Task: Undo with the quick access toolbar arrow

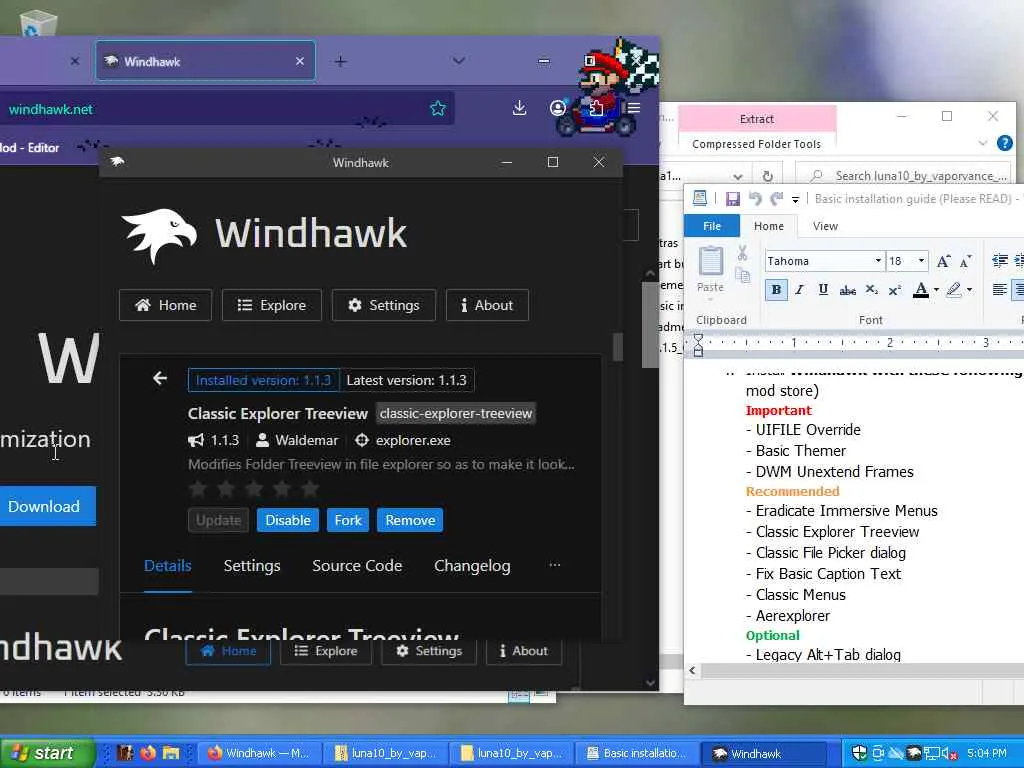Action: (755, 199)
